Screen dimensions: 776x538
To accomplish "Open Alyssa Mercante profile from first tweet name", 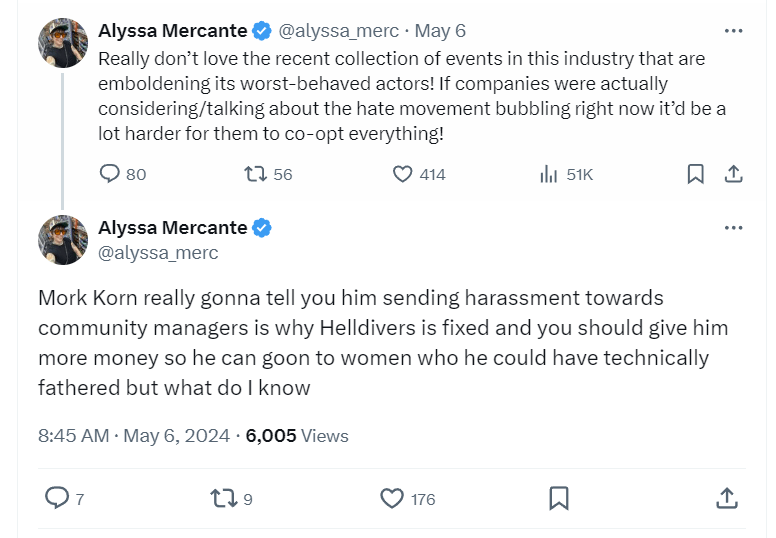I will pos(172,31).
